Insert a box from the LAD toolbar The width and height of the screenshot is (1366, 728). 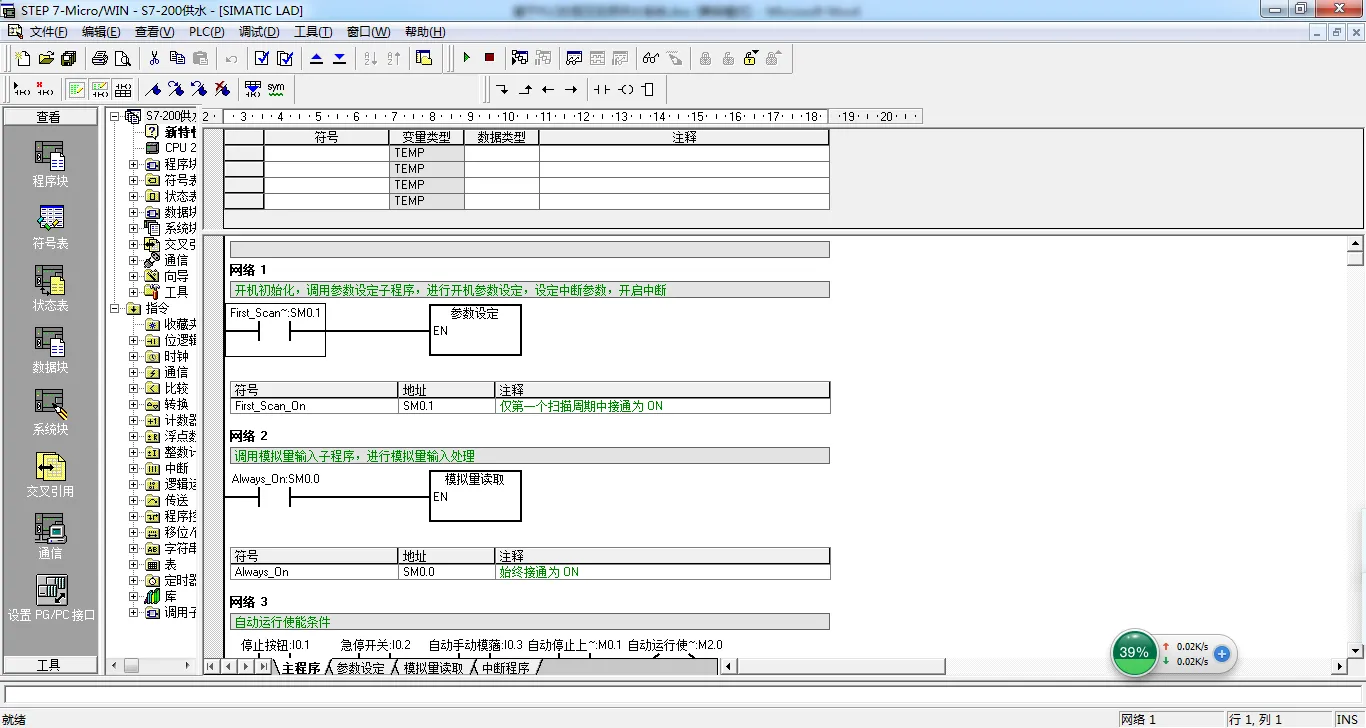pos(648,89)
